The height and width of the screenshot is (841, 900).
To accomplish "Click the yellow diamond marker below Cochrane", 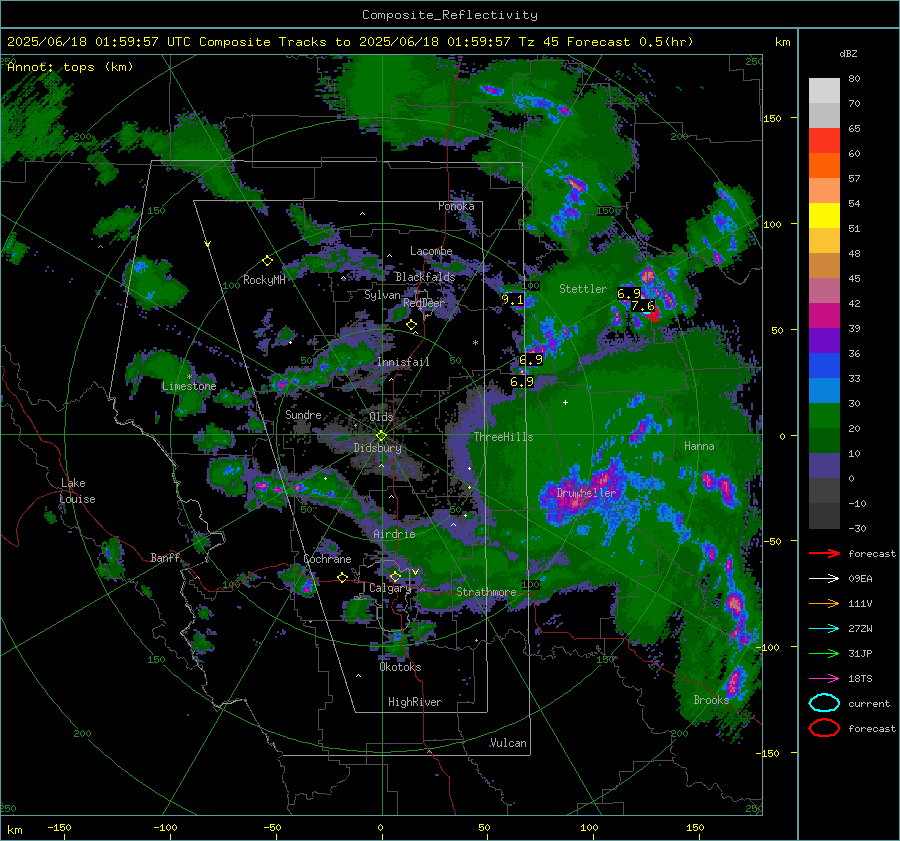I will (x=343, y=578).
